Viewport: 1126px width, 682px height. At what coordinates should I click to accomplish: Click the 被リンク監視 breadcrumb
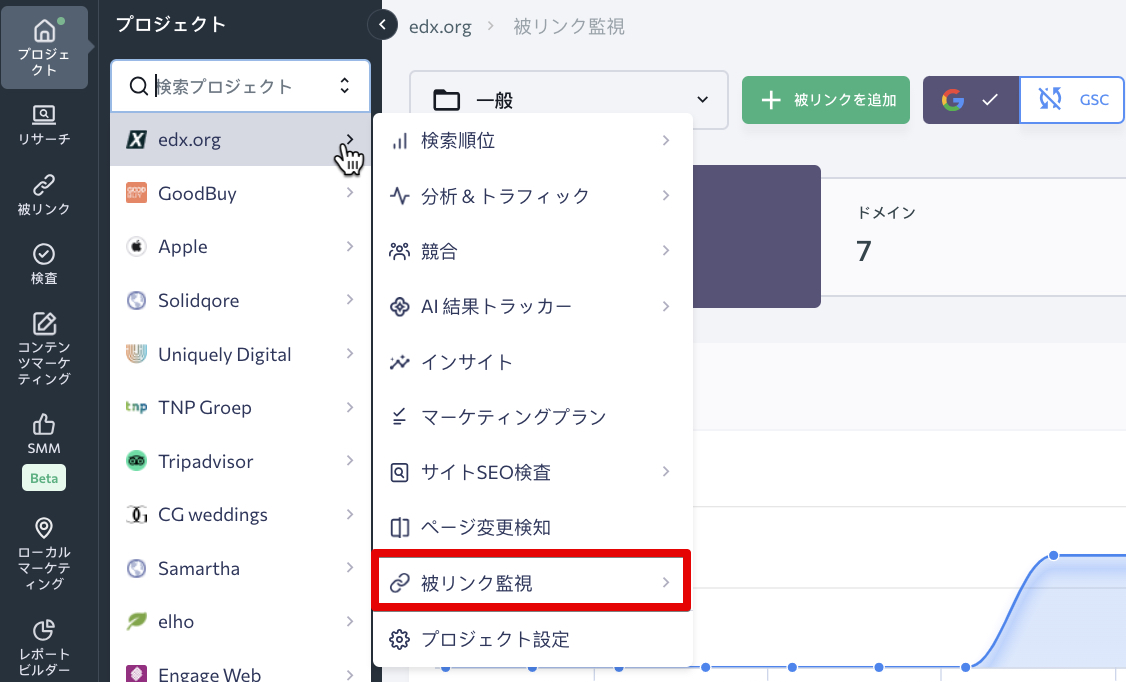tap(569, 27)
